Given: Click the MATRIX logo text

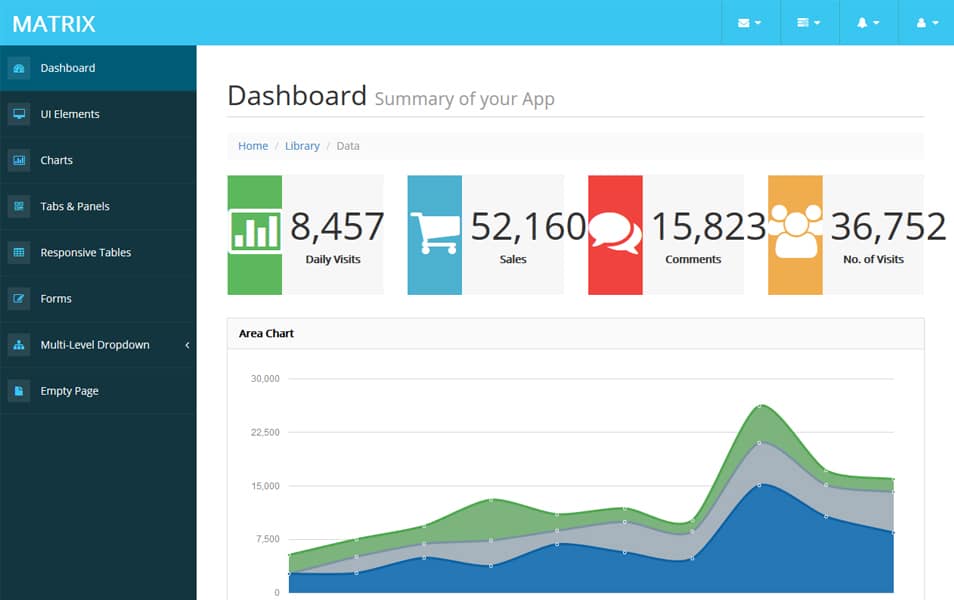Looking at the screenshot, I should (55, 23).
